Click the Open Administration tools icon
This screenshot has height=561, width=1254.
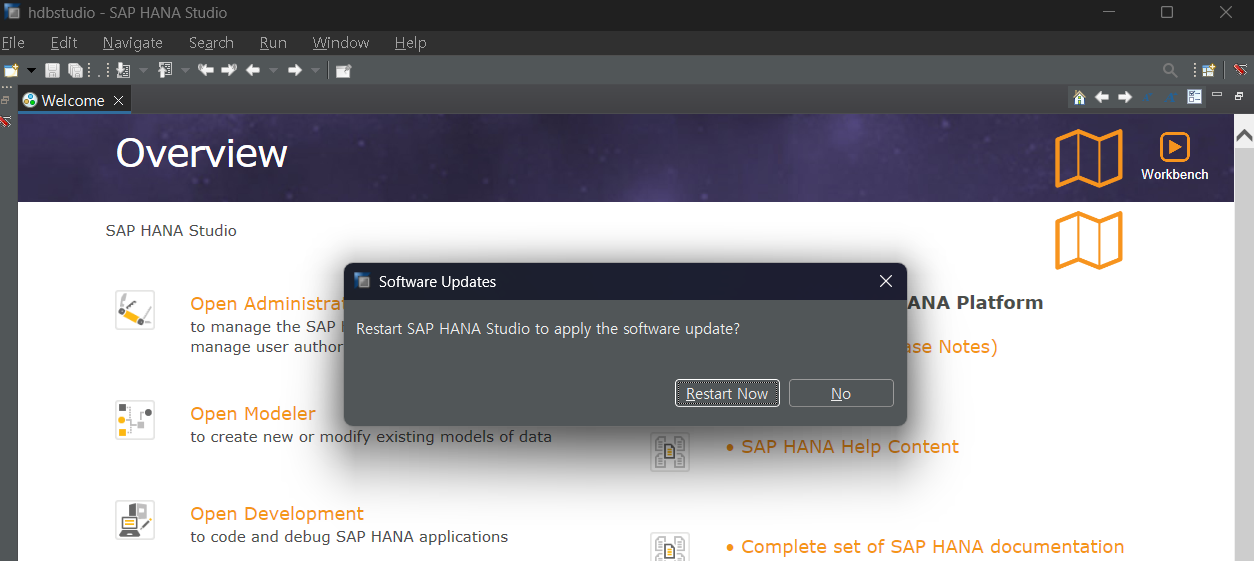click(x=135, y=310)
